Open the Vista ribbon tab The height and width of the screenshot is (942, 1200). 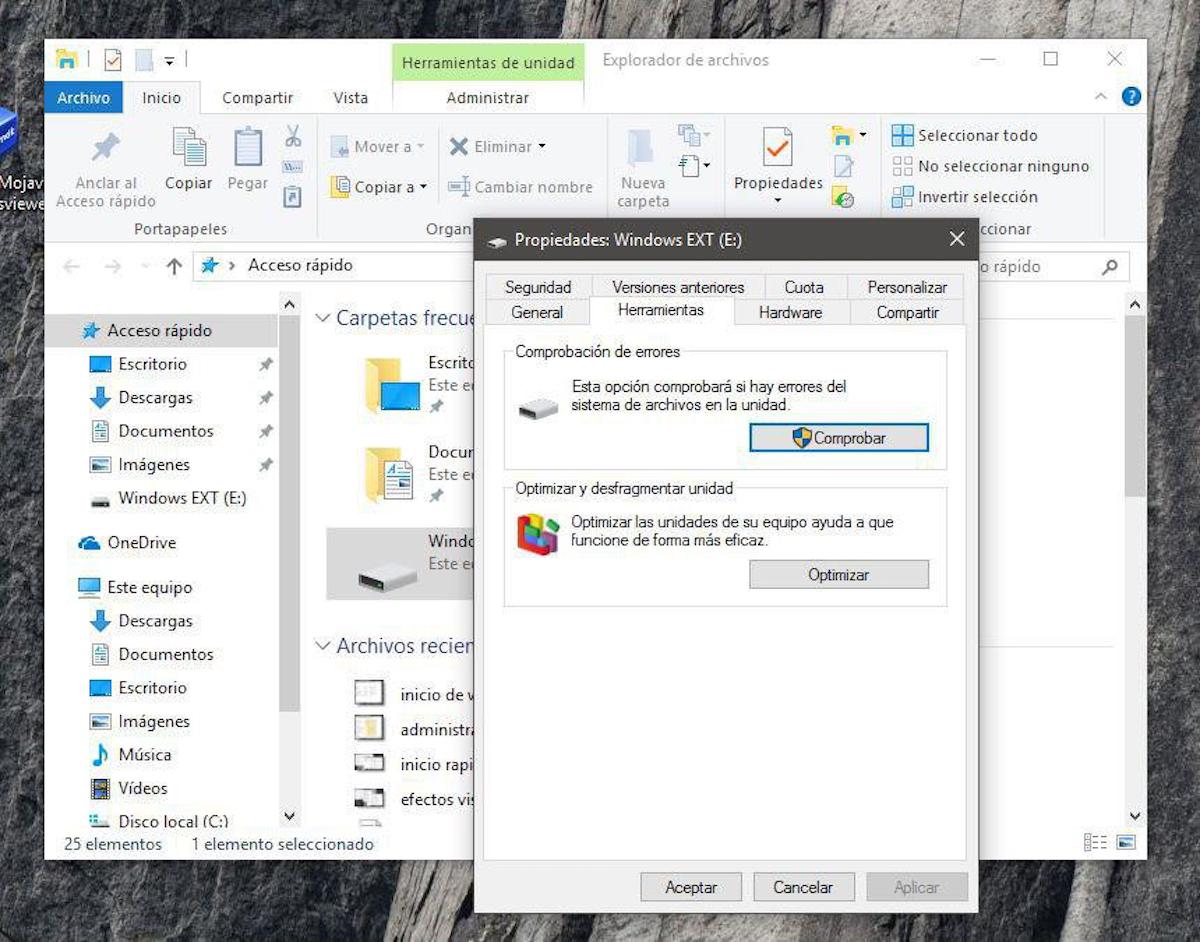[x=350, y=98]
